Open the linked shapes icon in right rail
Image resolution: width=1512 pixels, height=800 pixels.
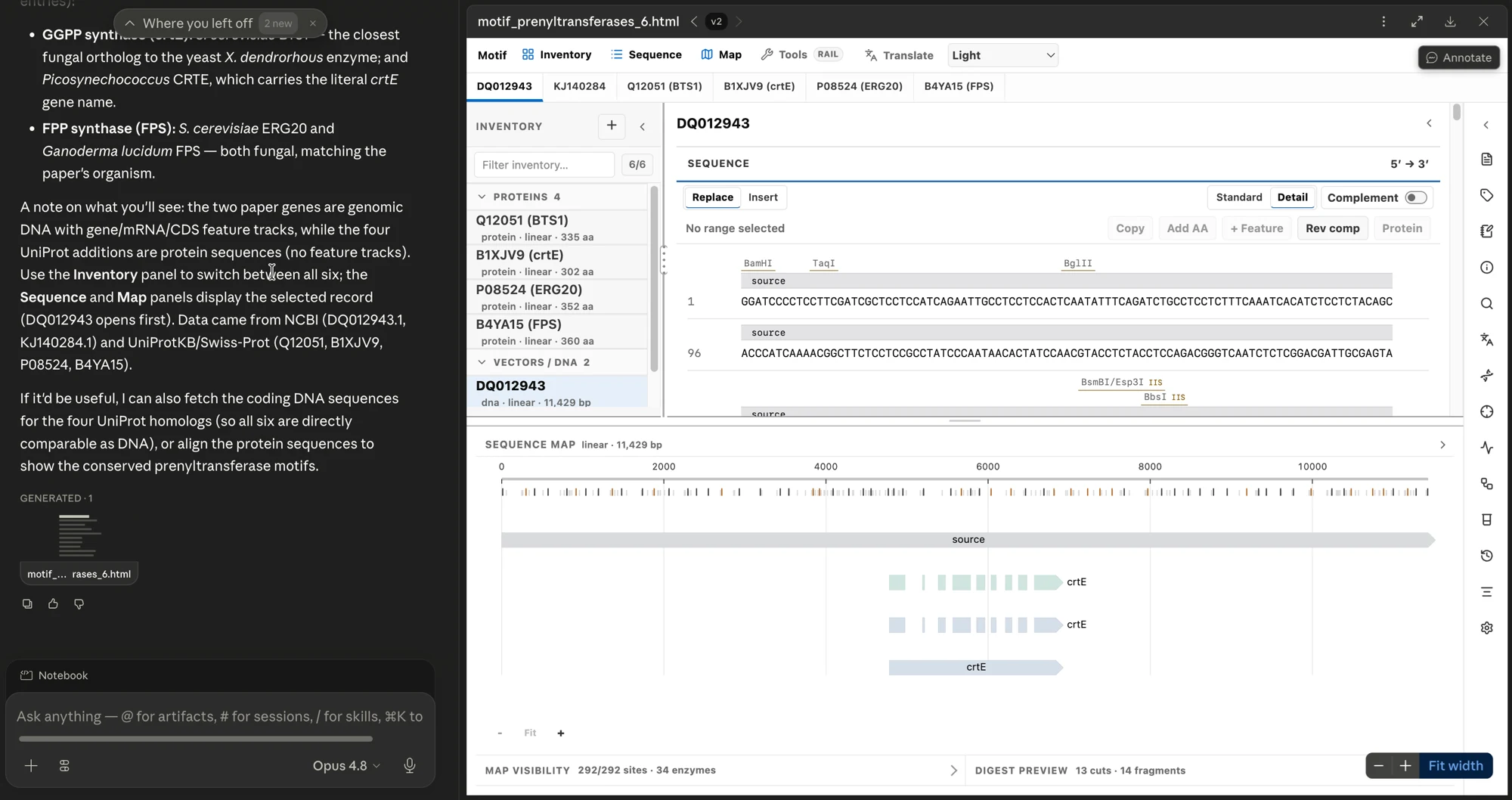click(x=1486, y=484)
